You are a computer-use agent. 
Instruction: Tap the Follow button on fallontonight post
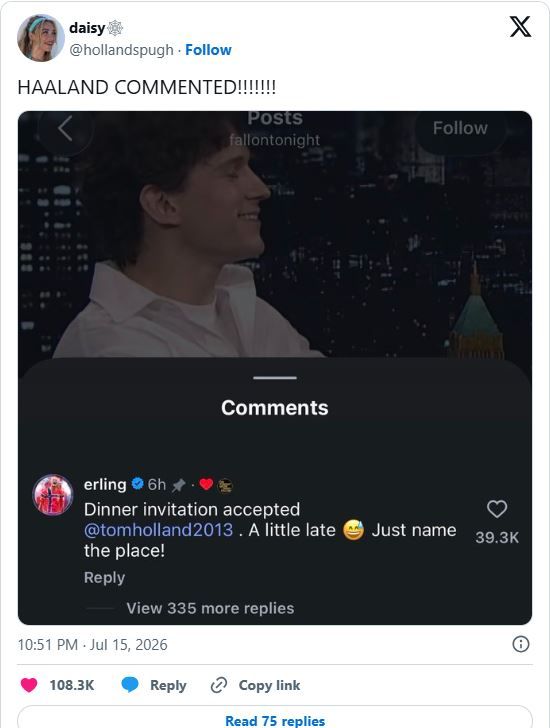(460, 128)
